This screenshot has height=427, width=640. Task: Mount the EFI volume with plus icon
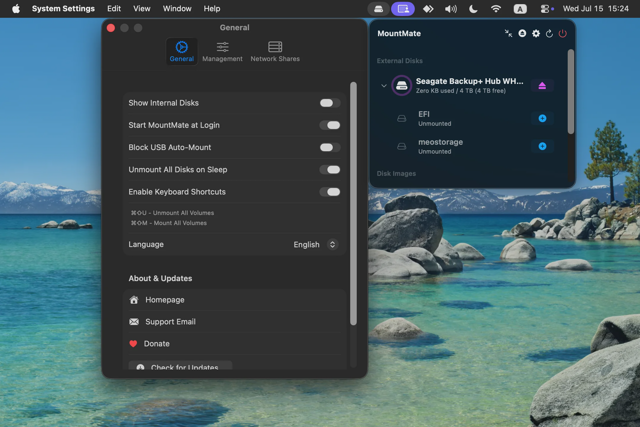[x=542, y=118]
